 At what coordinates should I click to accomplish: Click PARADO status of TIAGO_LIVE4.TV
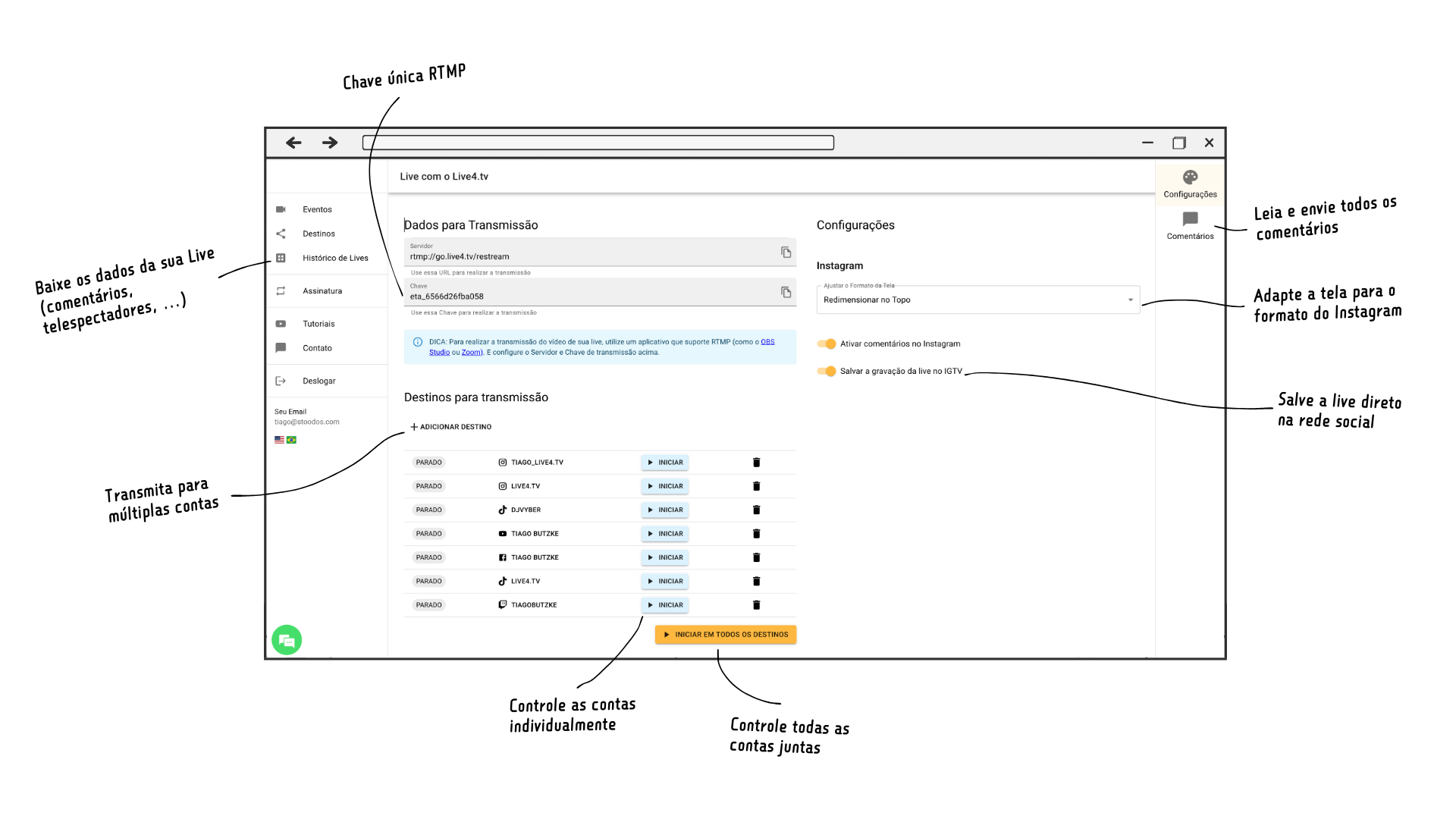[428, 463]
